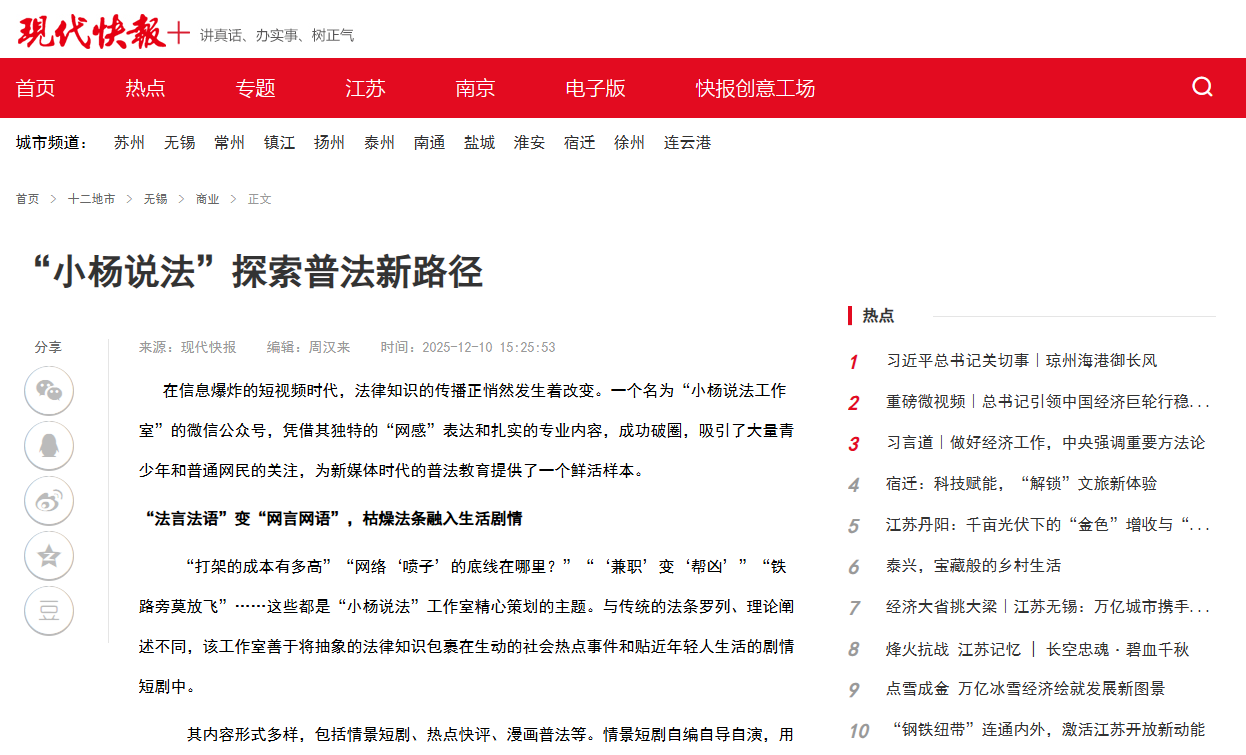
Task: Open the 热点 navigation tab
Action: coord(145,88)
